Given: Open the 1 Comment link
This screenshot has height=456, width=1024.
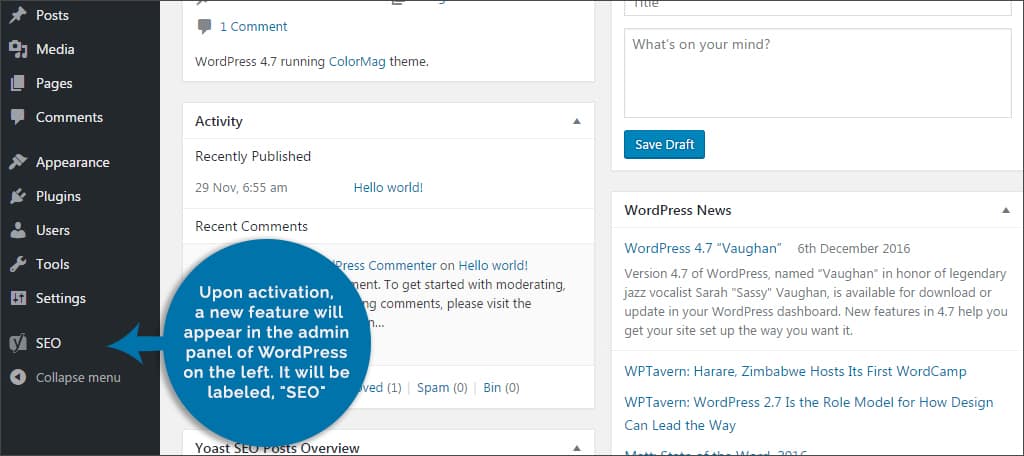Looking at the screenshot, I should point(253,27).
